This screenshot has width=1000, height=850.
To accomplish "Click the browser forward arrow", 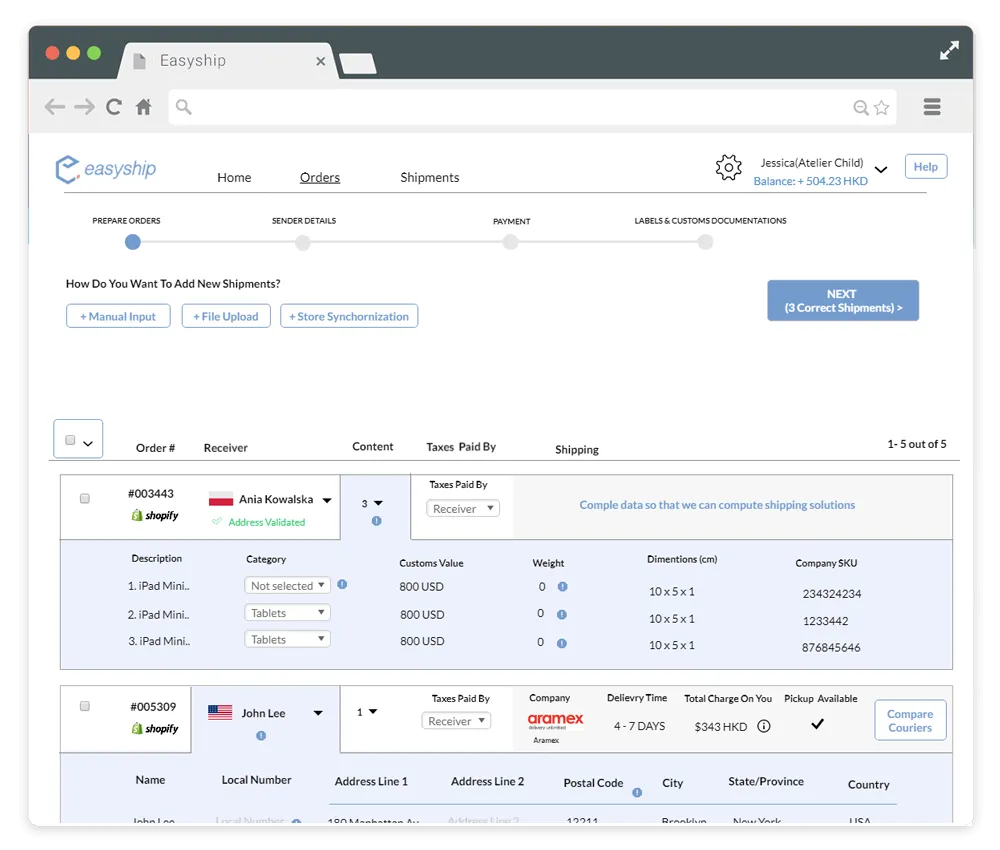I will [84, 106].
